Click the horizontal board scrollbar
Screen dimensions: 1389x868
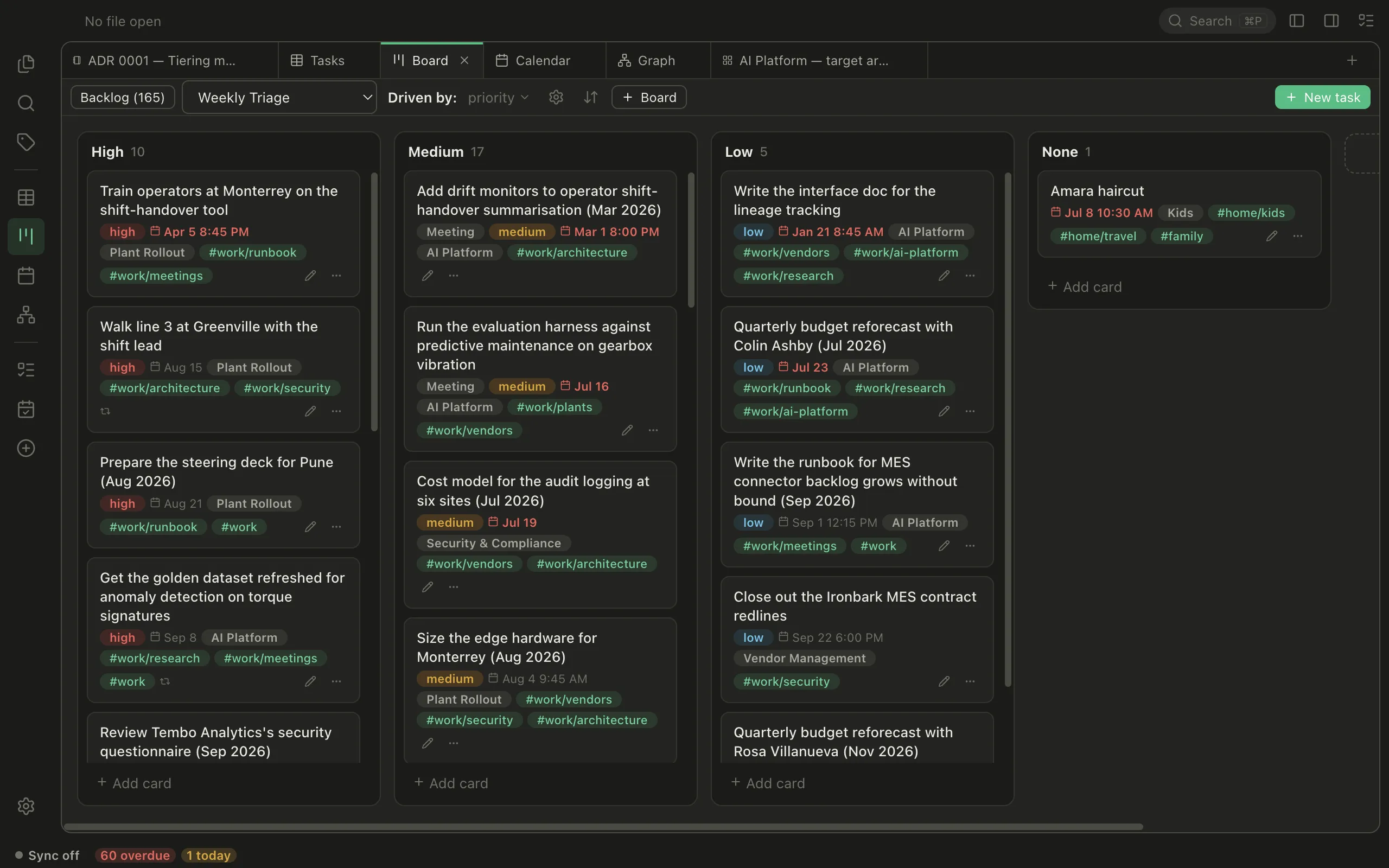point(603,827)
